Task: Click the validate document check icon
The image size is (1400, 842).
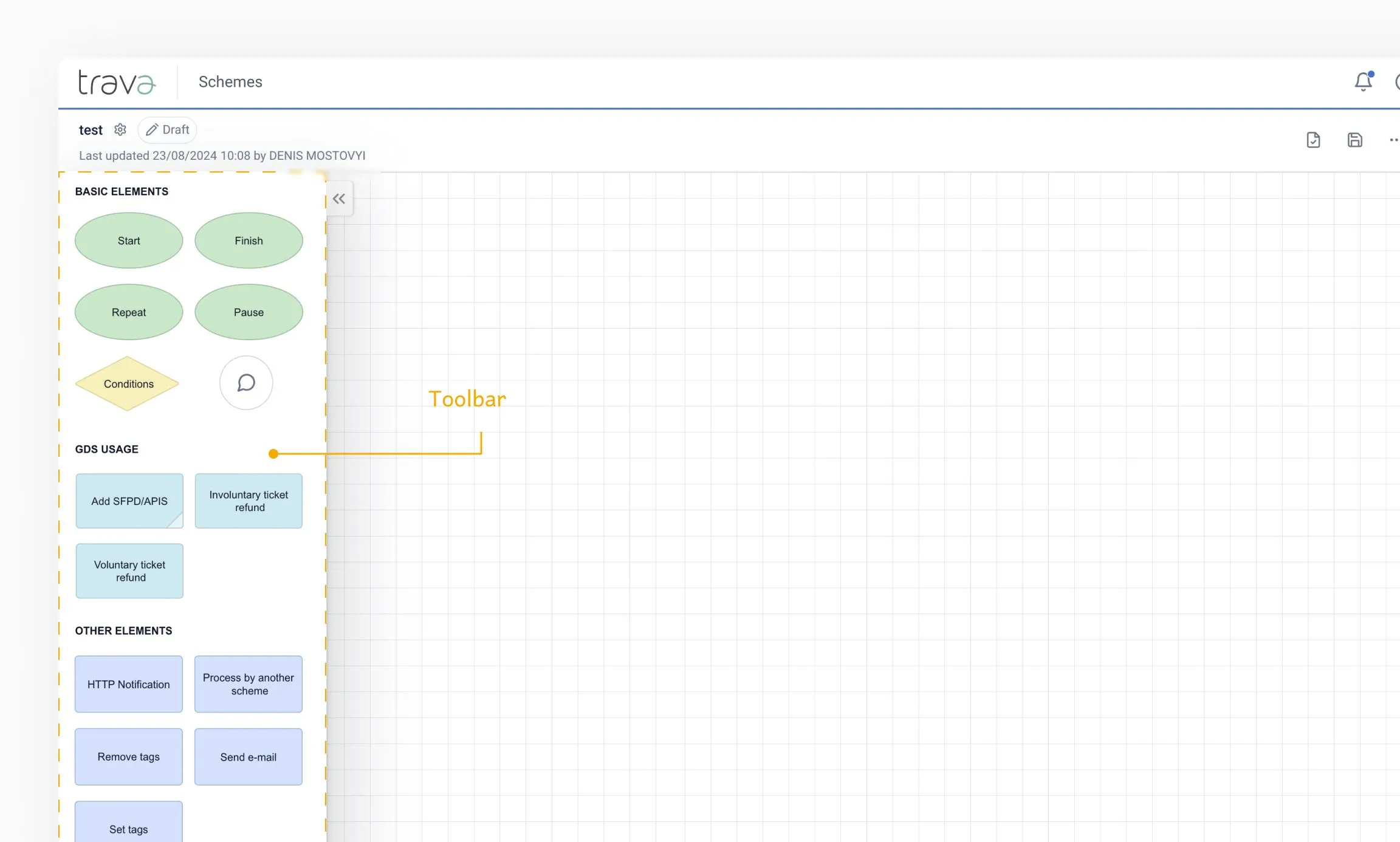Action: click(1313, 140)
